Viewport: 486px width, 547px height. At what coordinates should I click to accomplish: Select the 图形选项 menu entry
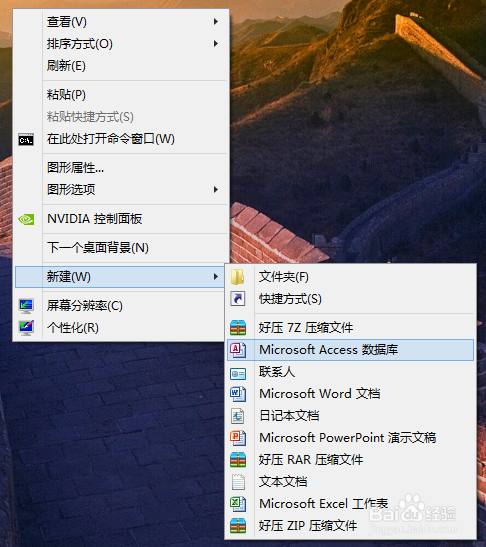point(121,189)
